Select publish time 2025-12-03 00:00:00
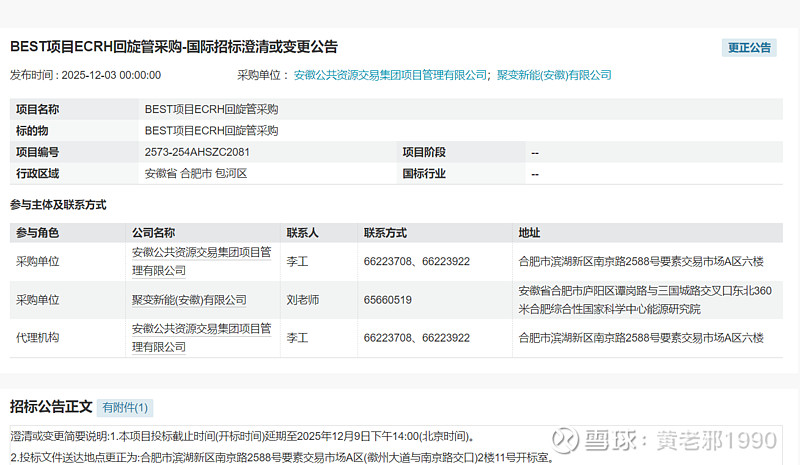 click(111, 75)
